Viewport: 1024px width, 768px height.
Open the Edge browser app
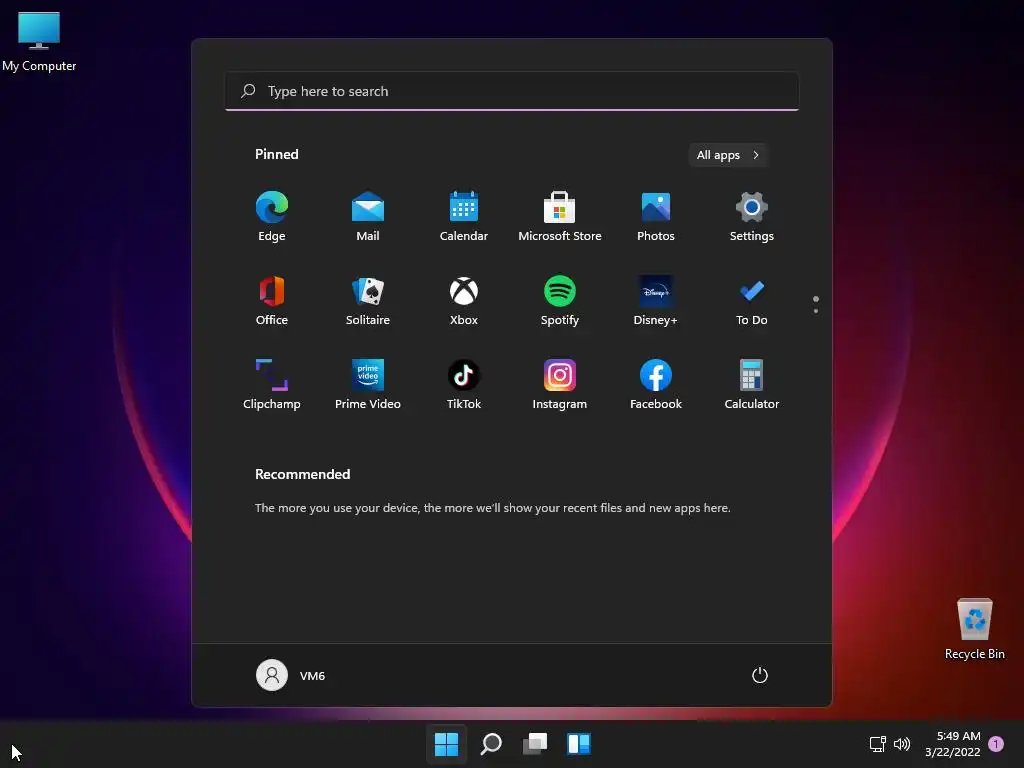coord(272,217)
